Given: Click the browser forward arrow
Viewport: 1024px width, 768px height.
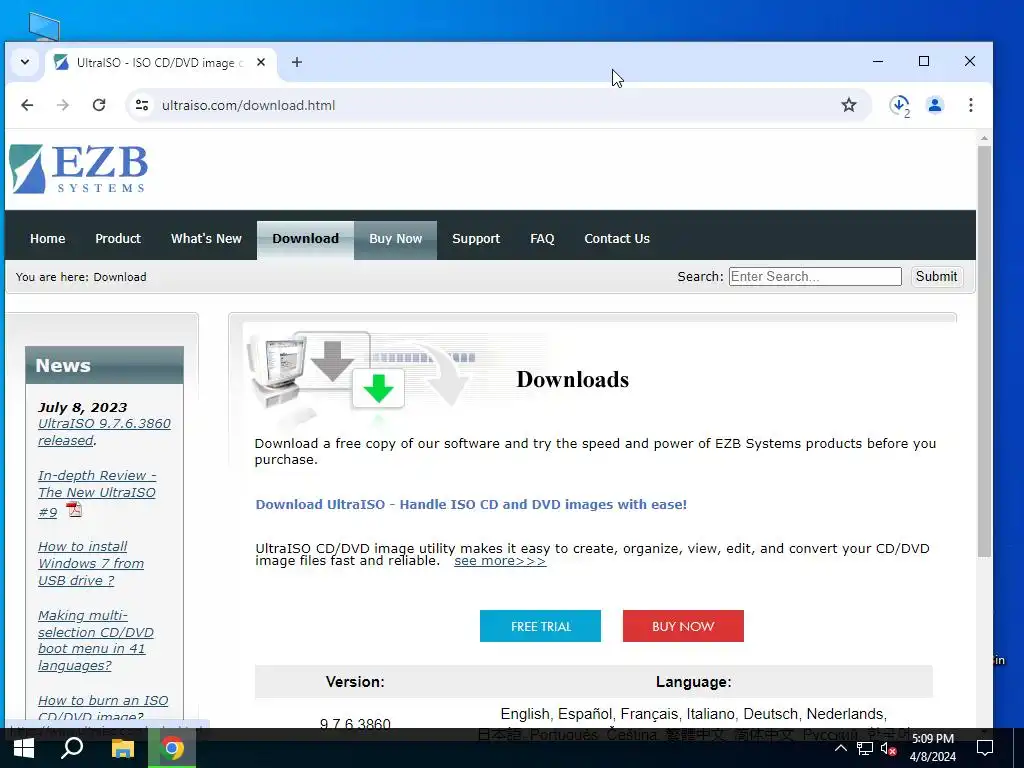Looking at the screenshot, I should click(x=63, y=105).
